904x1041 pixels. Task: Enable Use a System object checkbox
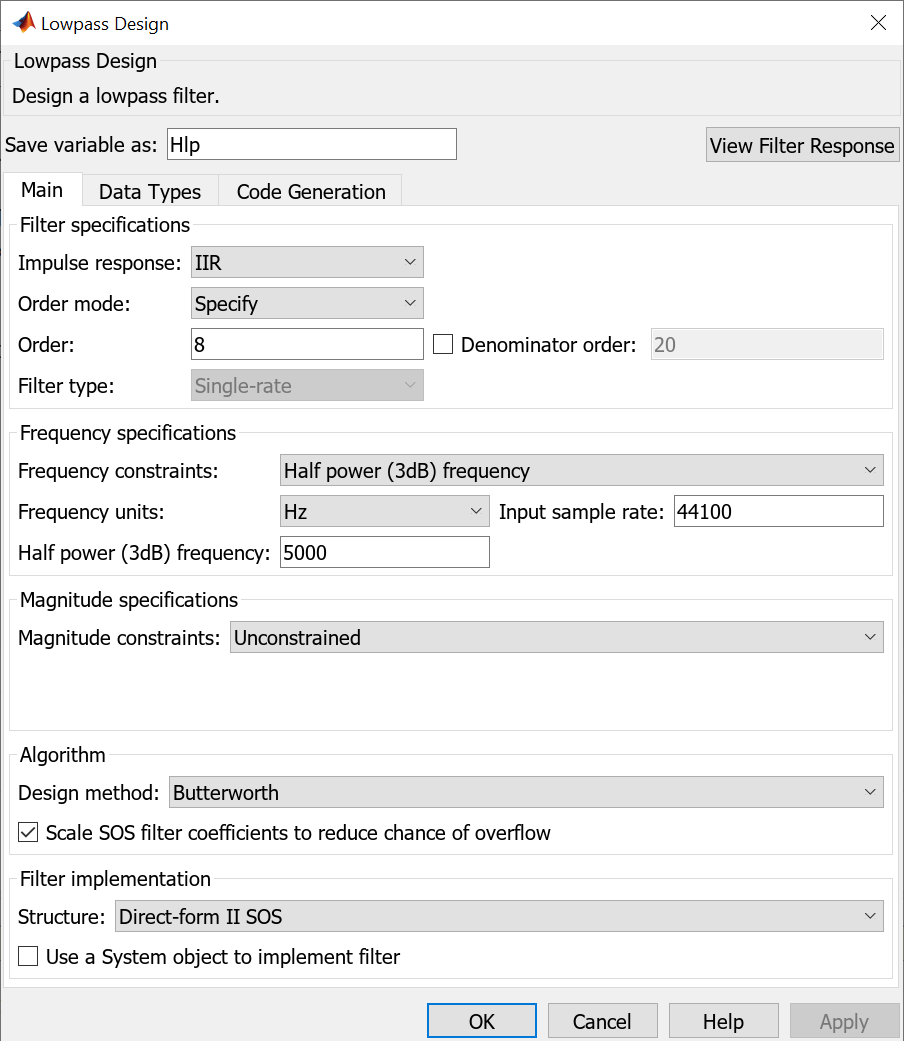coord(30,957)
